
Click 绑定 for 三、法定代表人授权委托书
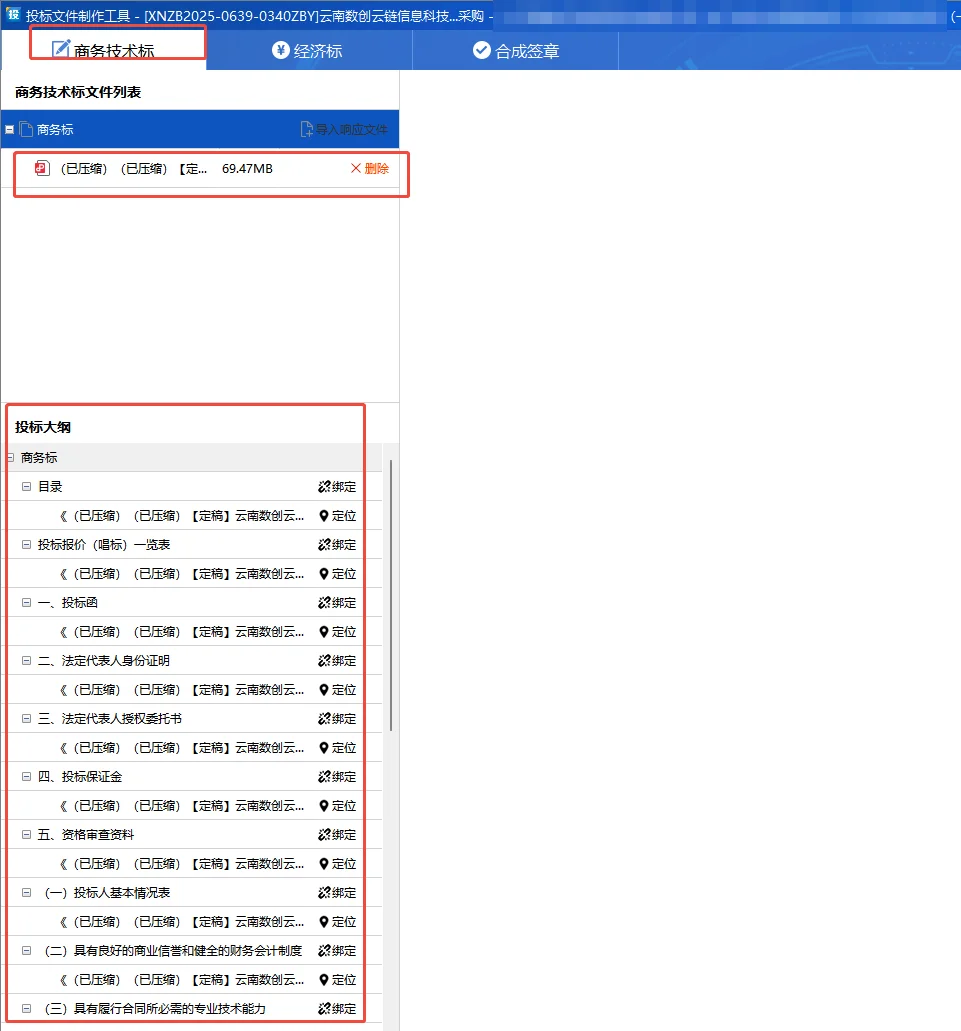click(x=337, y=718)
